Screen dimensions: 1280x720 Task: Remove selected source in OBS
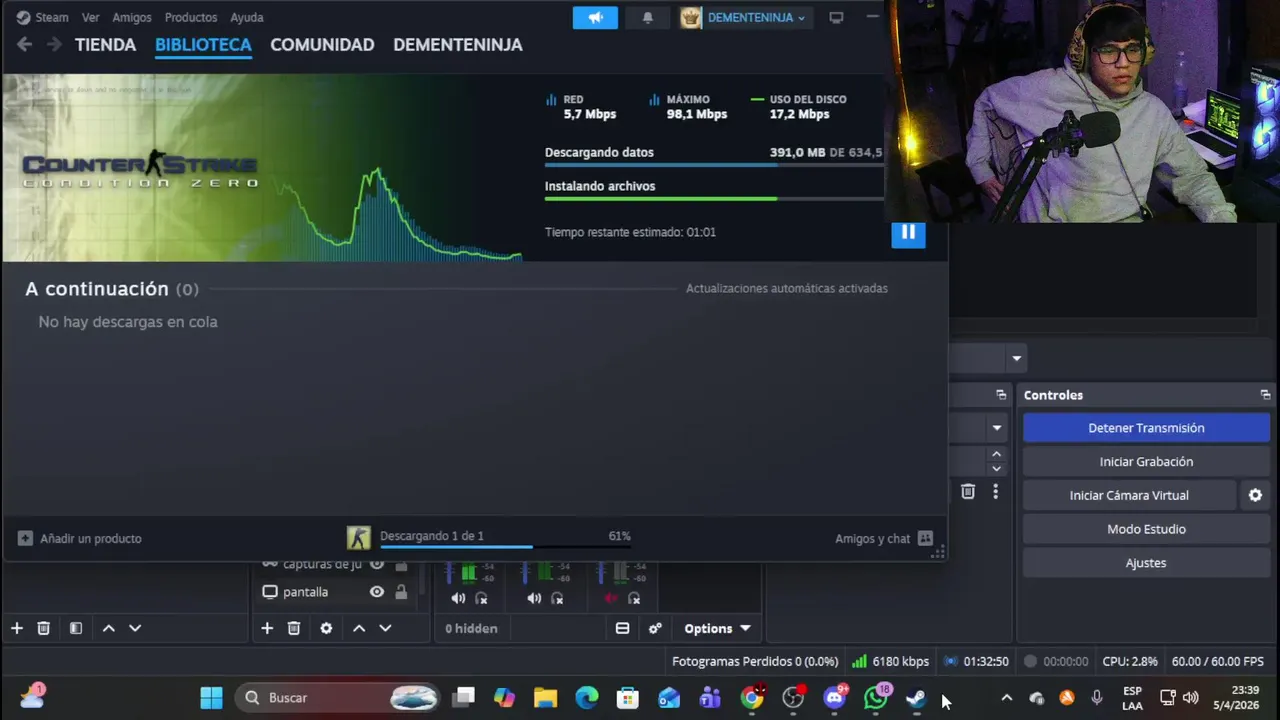[x=293, y=628]
